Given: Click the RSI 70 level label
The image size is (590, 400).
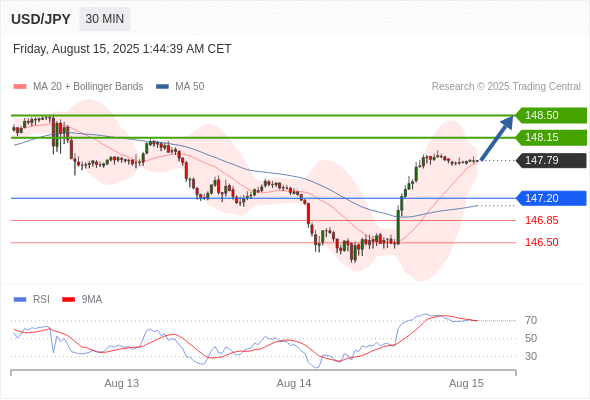Looking at the screenshot, I should 531,321.
